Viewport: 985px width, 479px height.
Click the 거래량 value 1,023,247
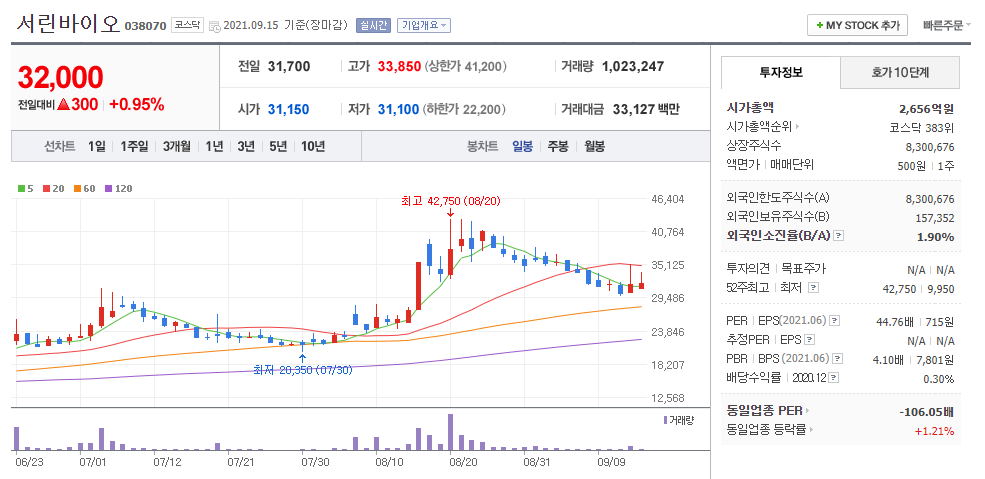633,66
